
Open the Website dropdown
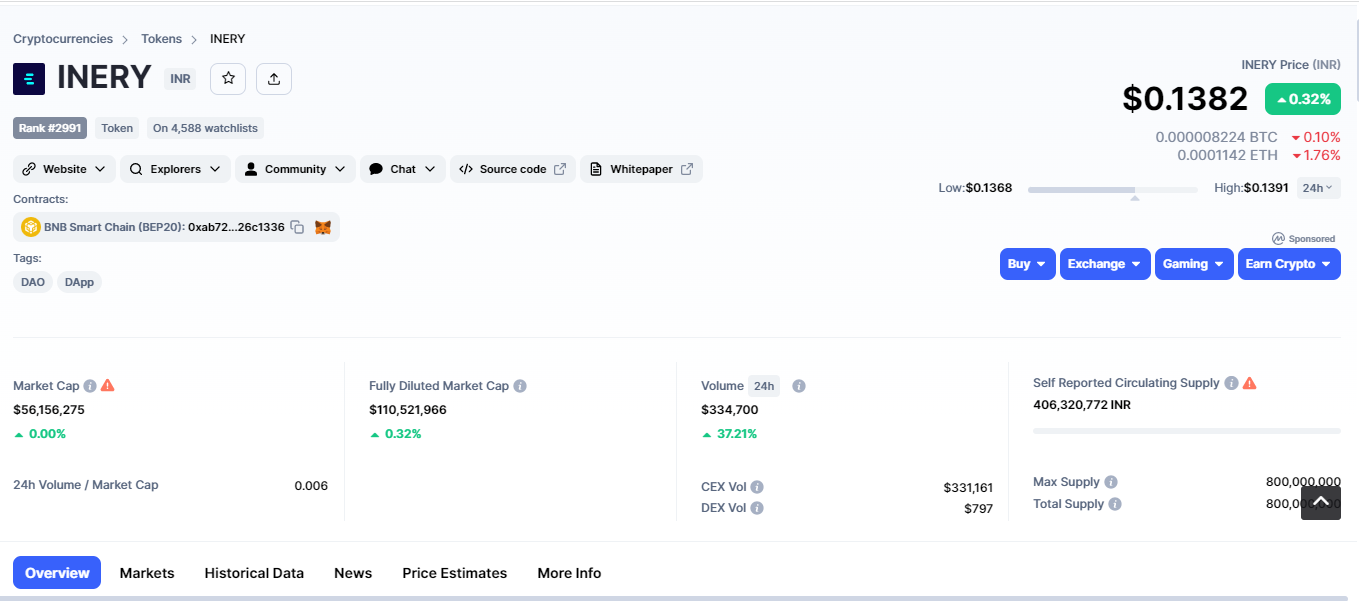point(65,169)
